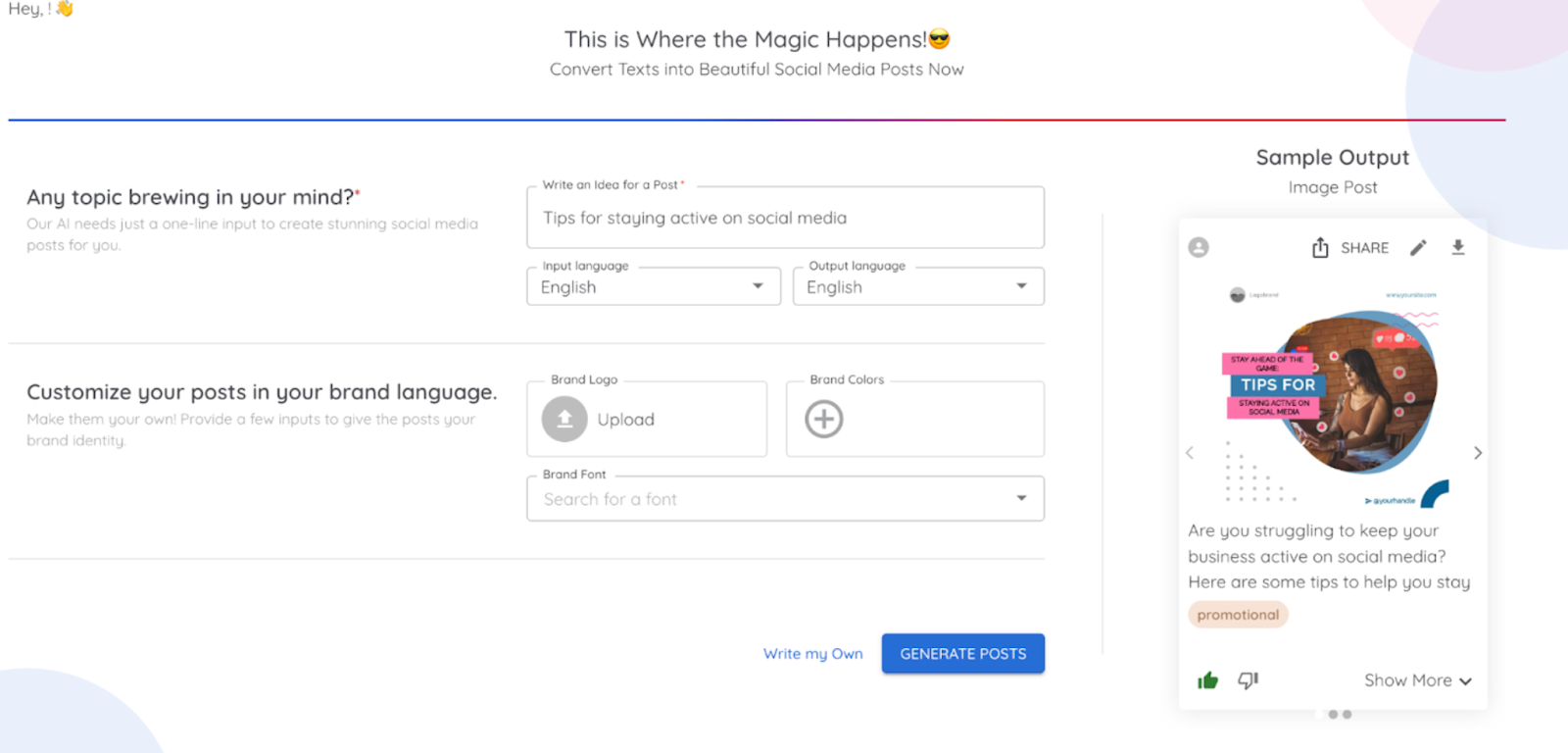Advance to next sample image with right chevron
This screenshot has height=753, width=1568.
pos(1478,453)
